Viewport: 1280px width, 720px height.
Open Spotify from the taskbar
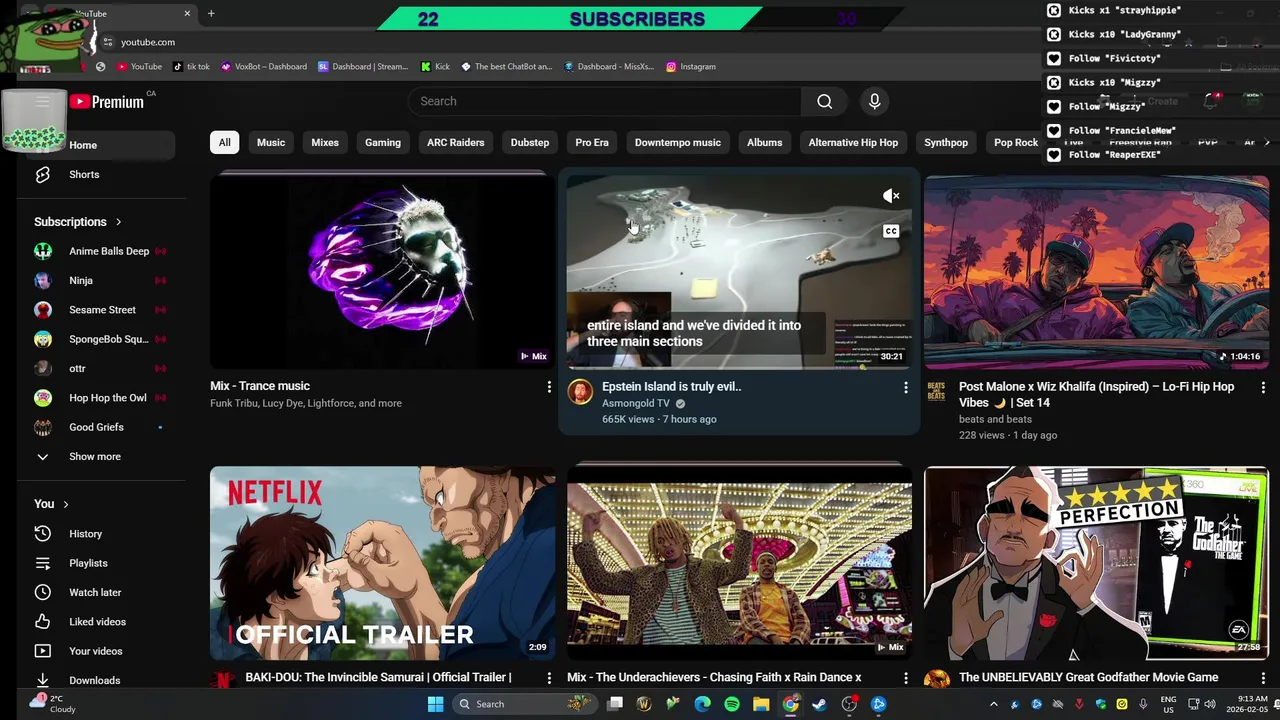click(732, 704)
